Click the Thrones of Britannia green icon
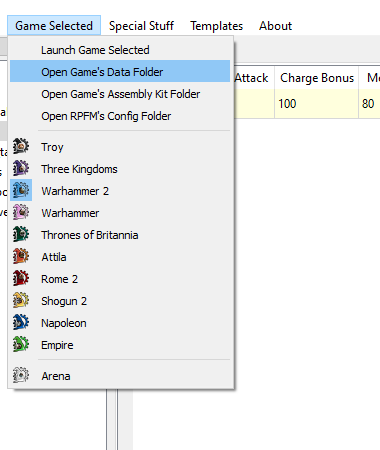 click(21, 234)
